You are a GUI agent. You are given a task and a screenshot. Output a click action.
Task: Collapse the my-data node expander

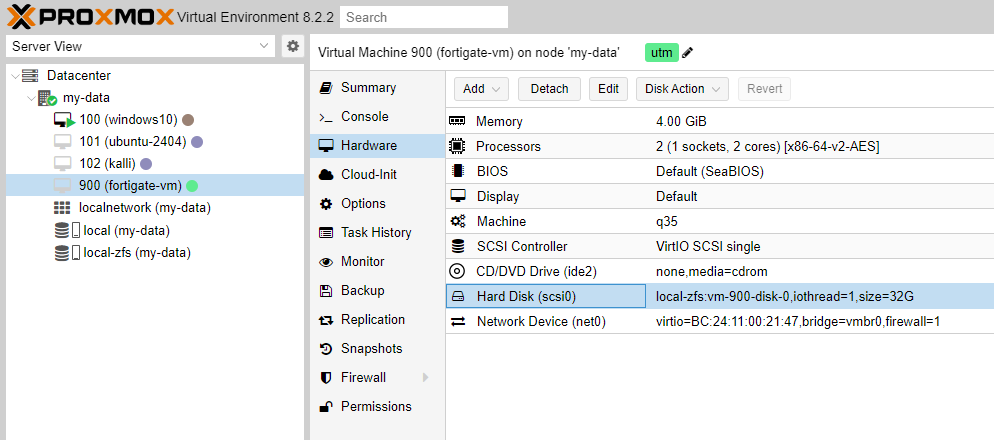pos(32,98)
